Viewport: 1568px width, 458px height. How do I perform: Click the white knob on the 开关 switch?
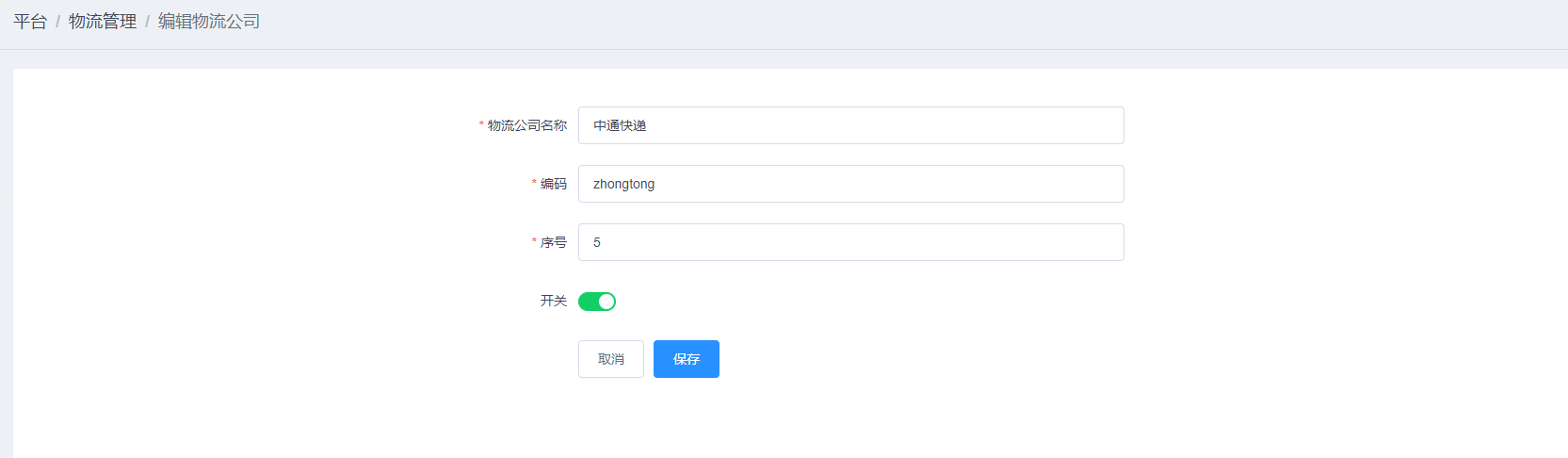tap(606, 302)
